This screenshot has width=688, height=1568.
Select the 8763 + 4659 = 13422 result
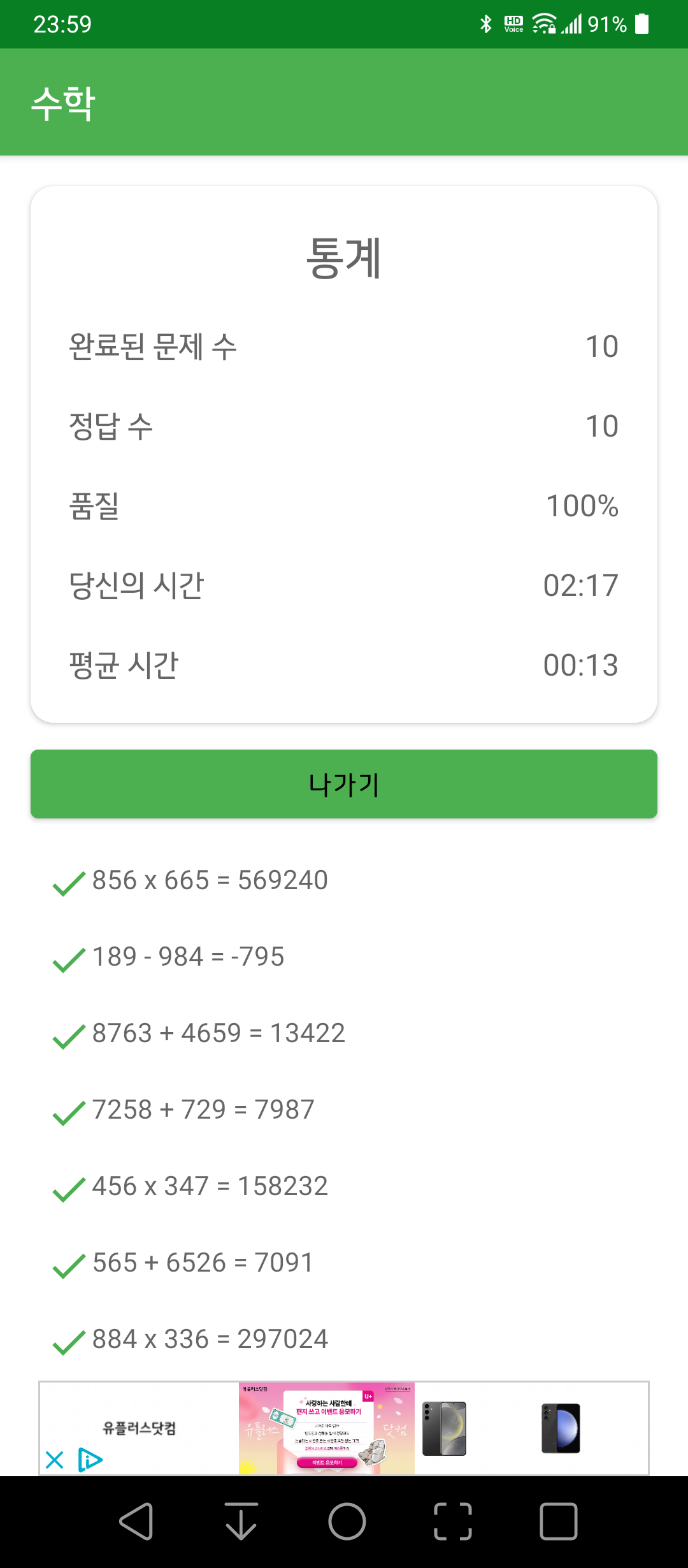pyautogui.click(x=219, y=1033)
